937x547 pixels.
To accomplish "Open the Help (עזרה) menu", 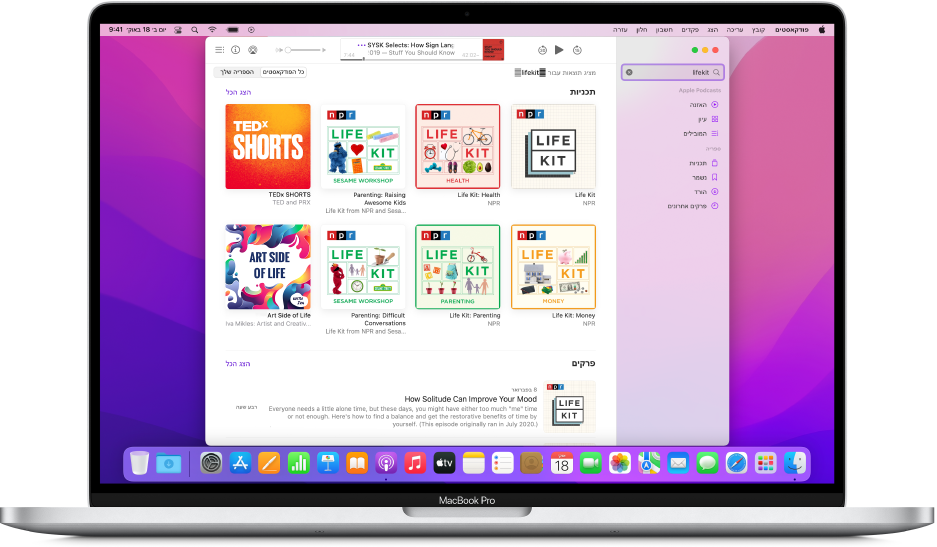I will click(x=620, y=29).
